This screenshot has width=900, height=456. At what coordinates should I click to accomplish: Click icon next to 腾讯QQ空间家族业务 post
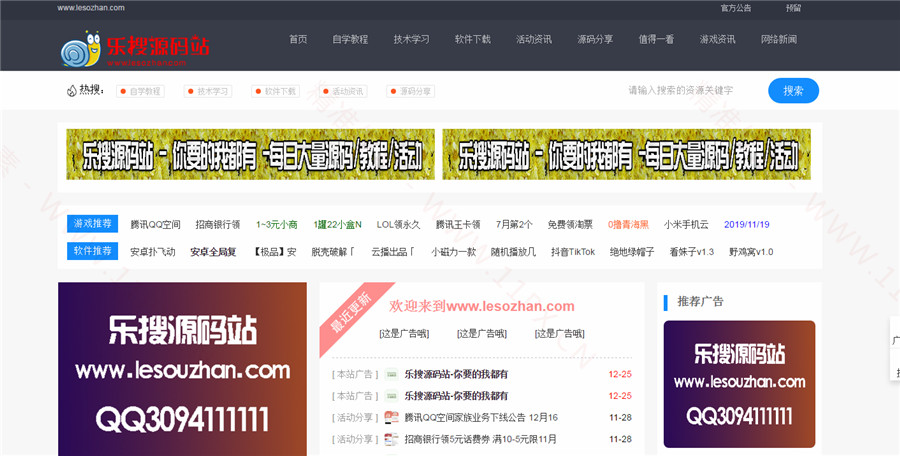[393, 417]
